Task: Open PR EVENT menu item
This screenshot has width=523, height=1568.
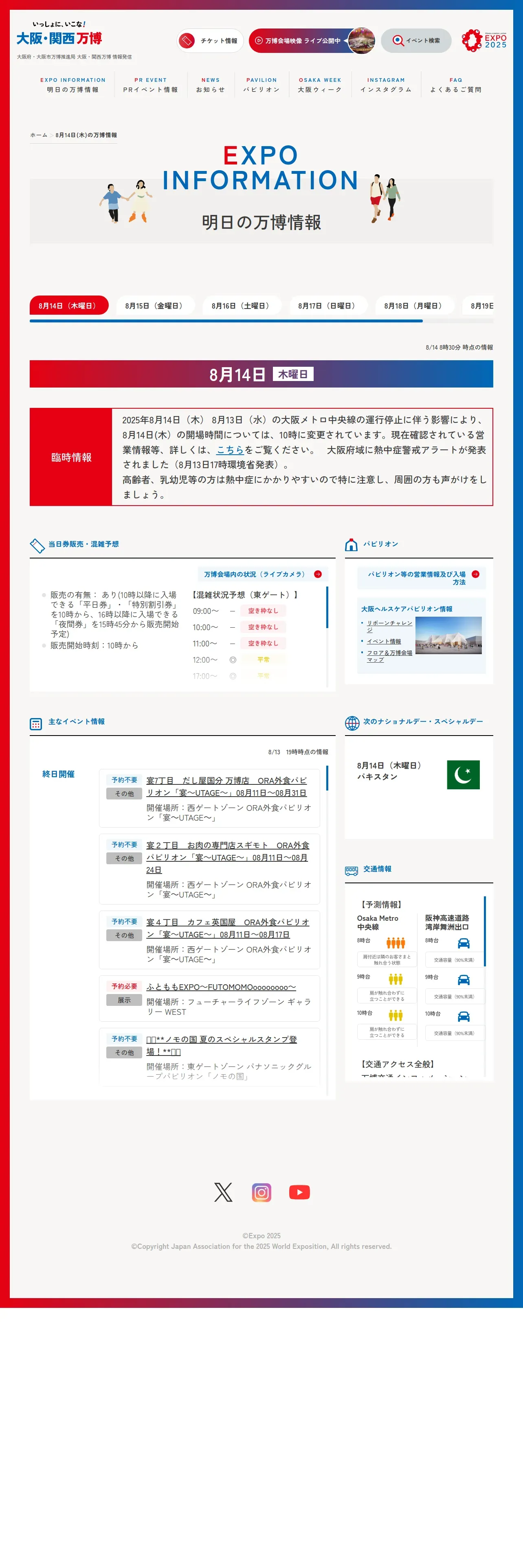Action: point(150,85)
